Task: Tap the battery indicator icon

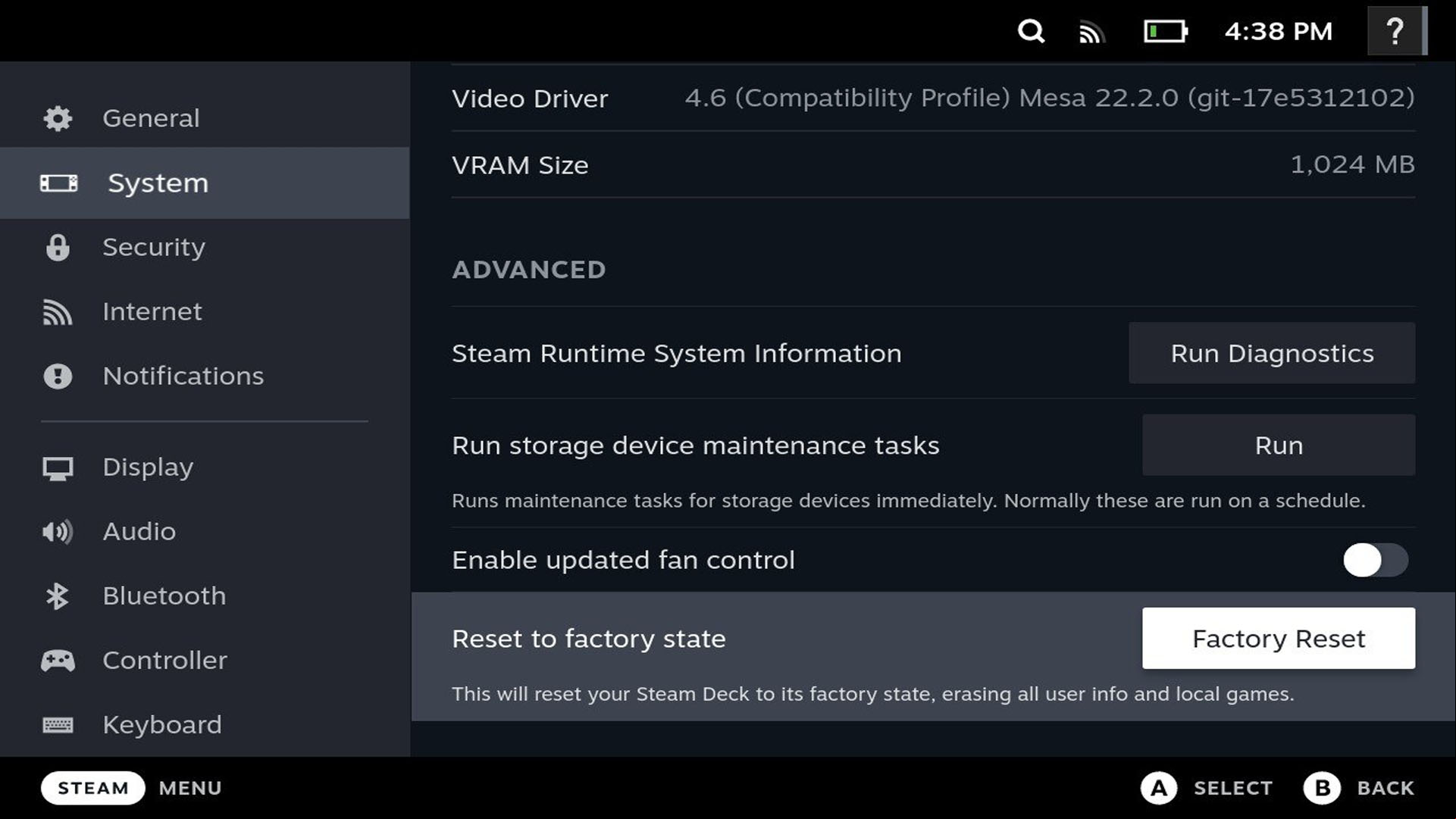Action: [x=1166, y=31]
